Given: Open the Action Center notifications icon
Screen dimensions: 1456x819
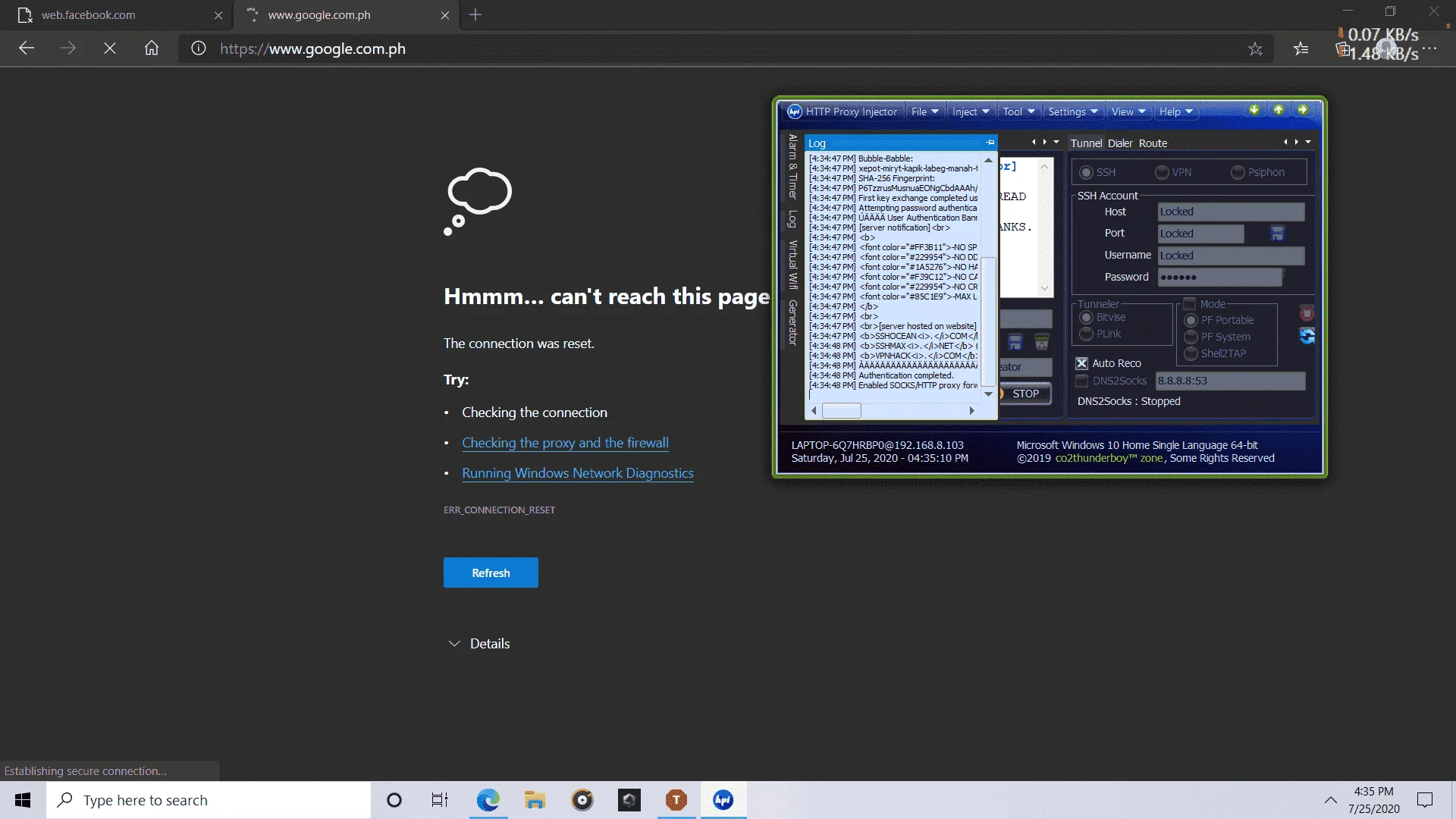Looking at the screenshot, I should pyautogui.click(x=1425, y=800).
